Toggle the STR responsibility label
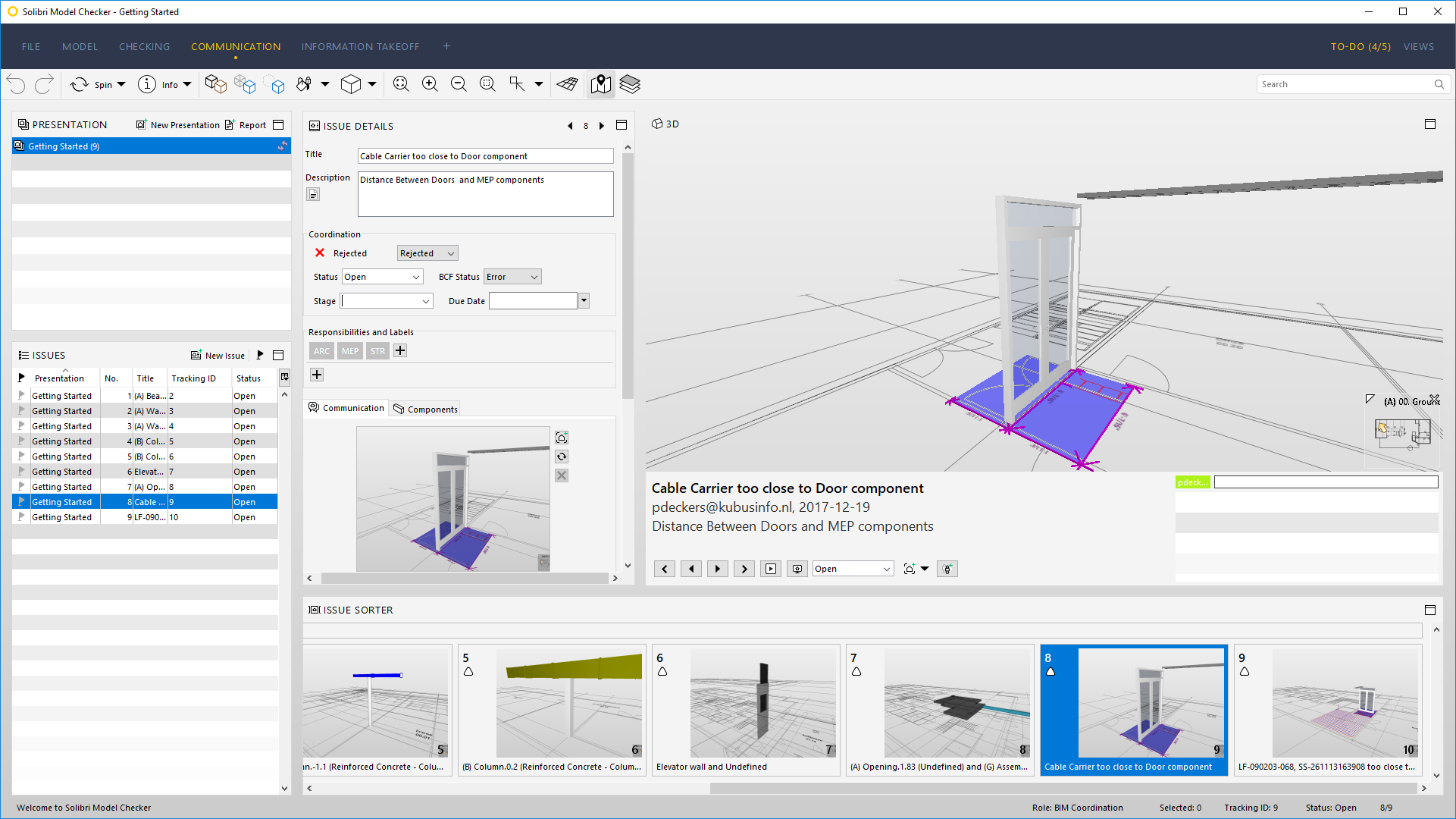 pos(377,351)
